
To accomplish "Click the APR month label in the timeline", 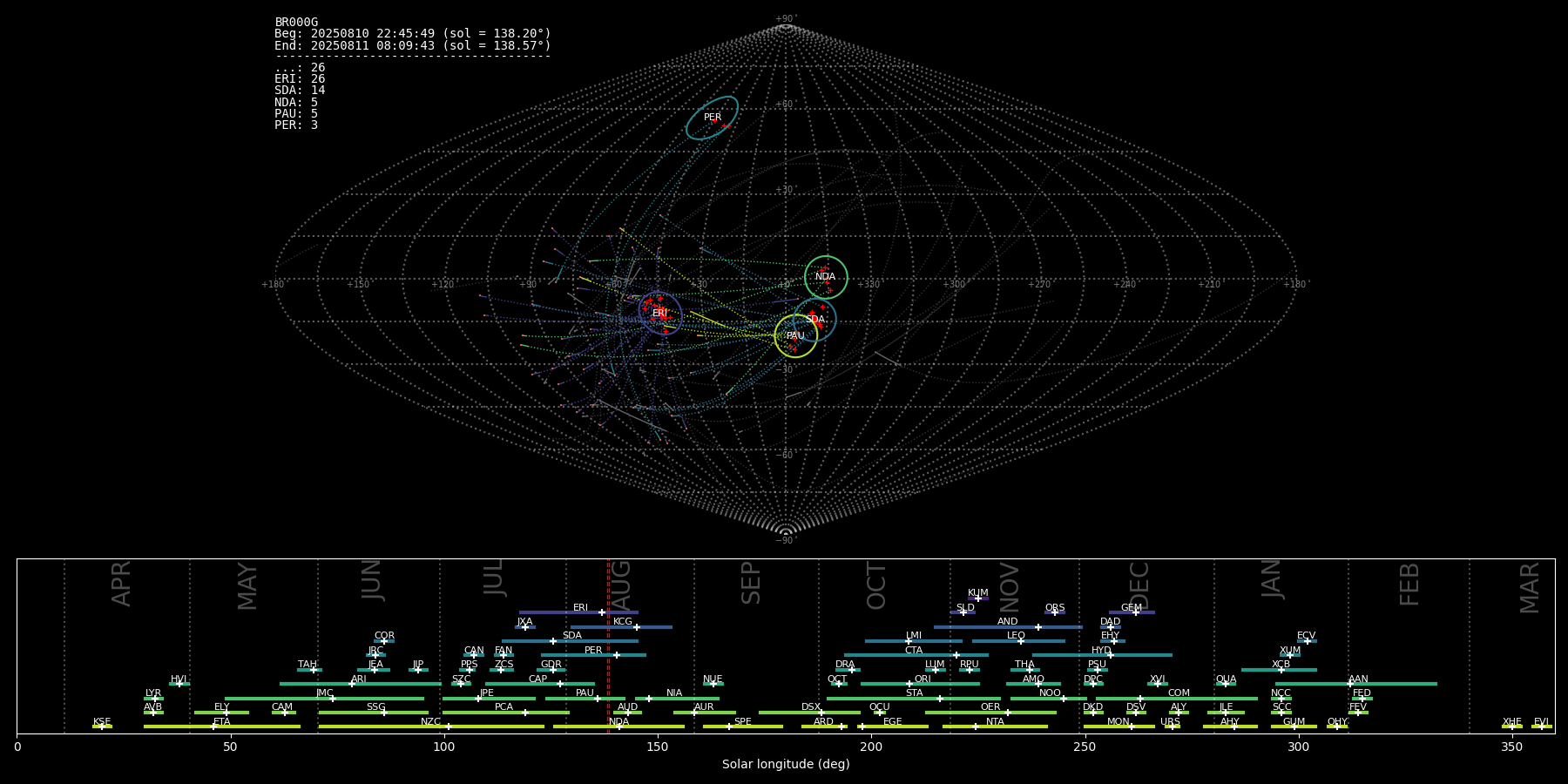I will coord(121,584).
